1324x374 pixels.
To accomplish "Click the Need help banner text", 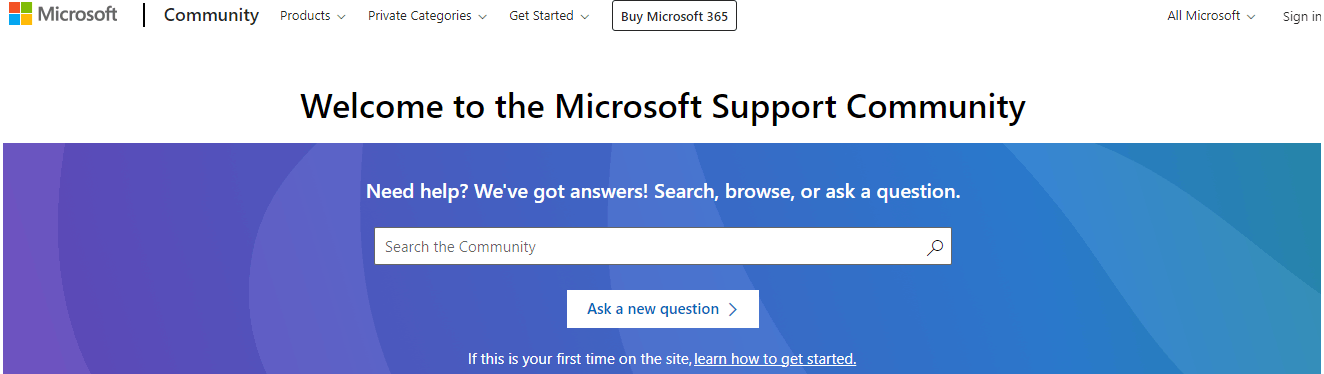I will pyautogui.click(x=663, y=191).
